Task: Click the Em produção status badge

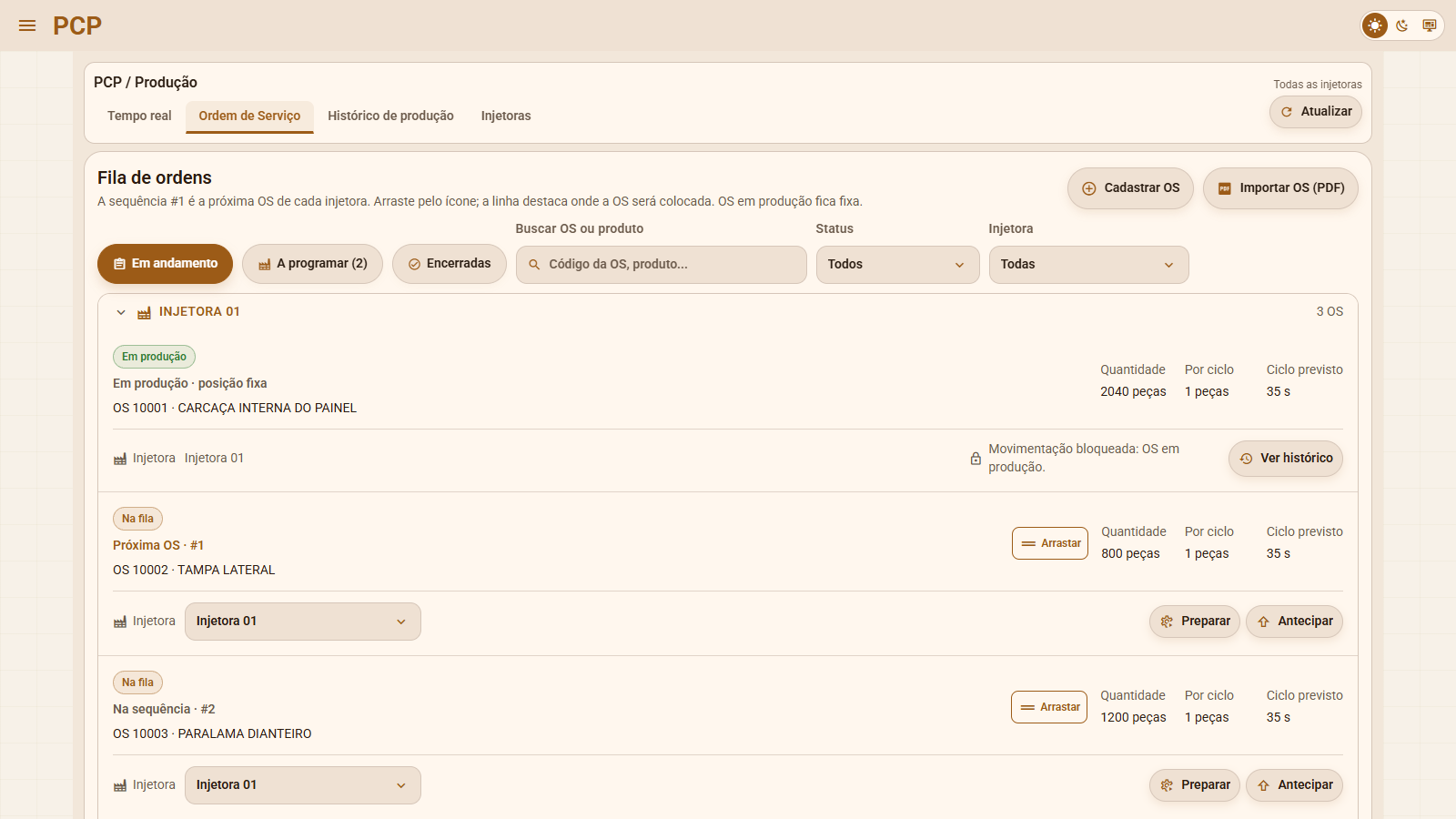Action: tap(154, 357)
